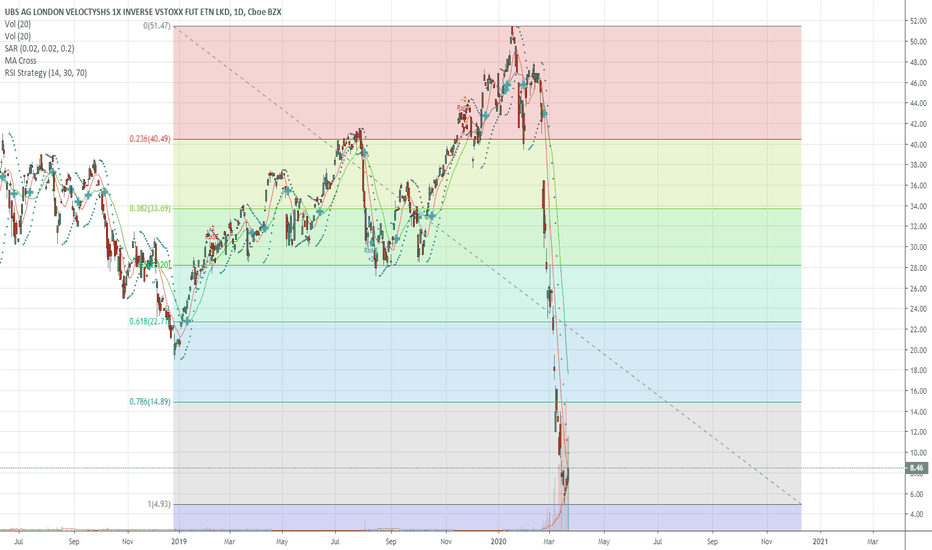The image size is (932, 550).
Task: Click the 36.00 price axis label
Action: point(918,186)
